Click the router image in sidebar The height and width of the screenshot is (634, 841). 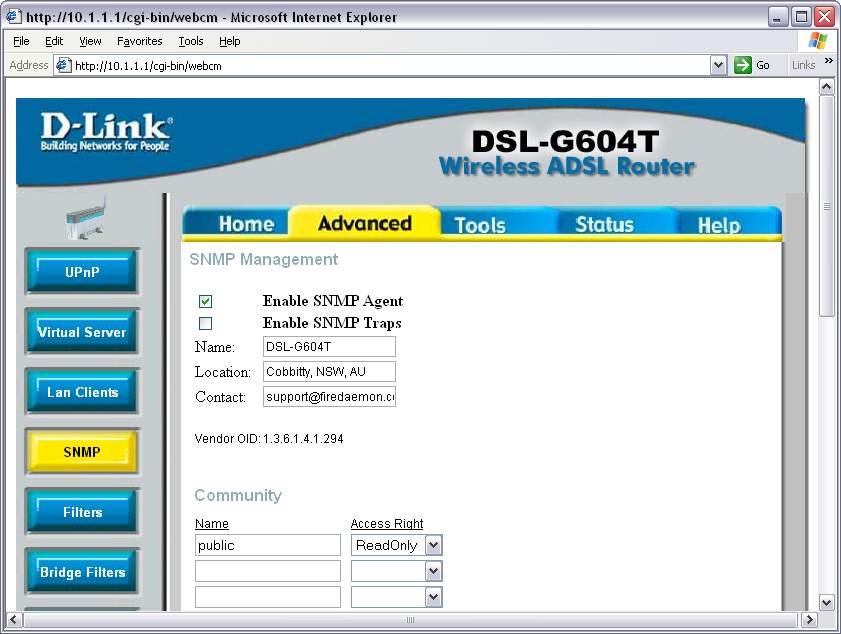86,218
